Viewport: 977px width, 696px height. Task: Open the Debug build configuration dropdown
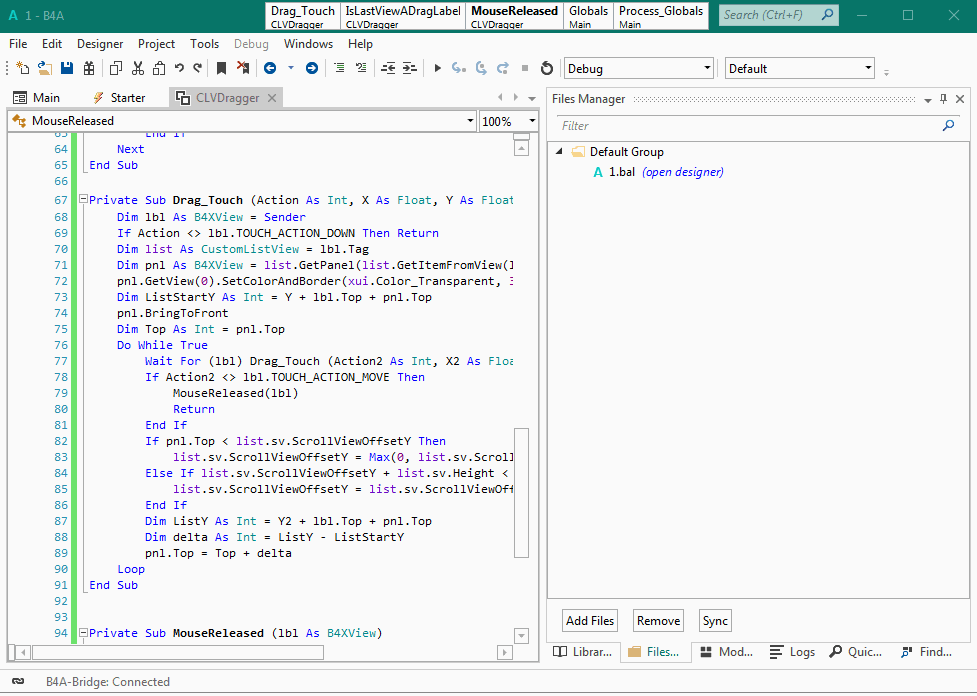(707, 69)
